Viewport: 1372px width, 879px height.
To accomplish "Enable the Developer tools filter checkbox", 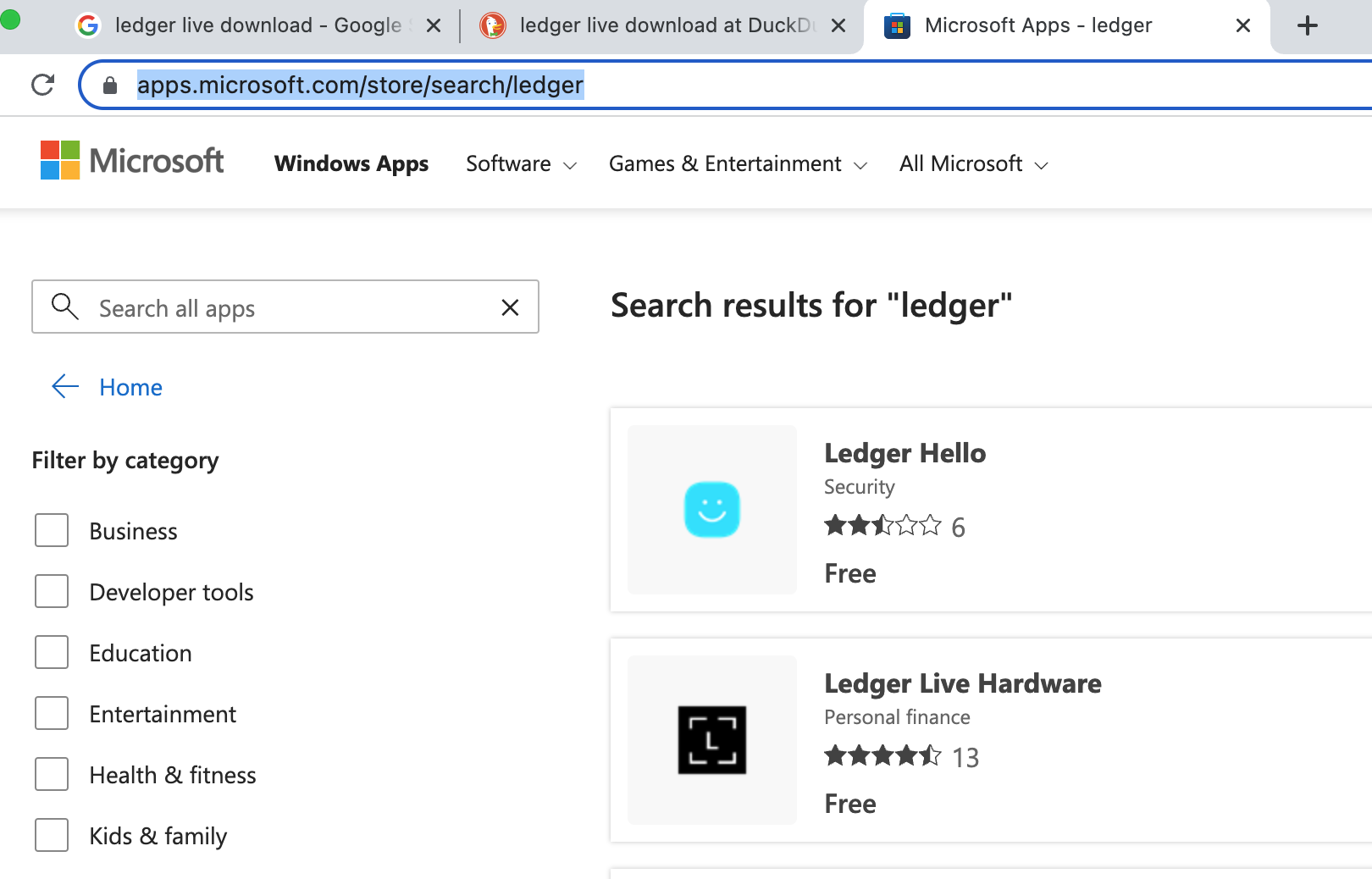I will point(52,591).
